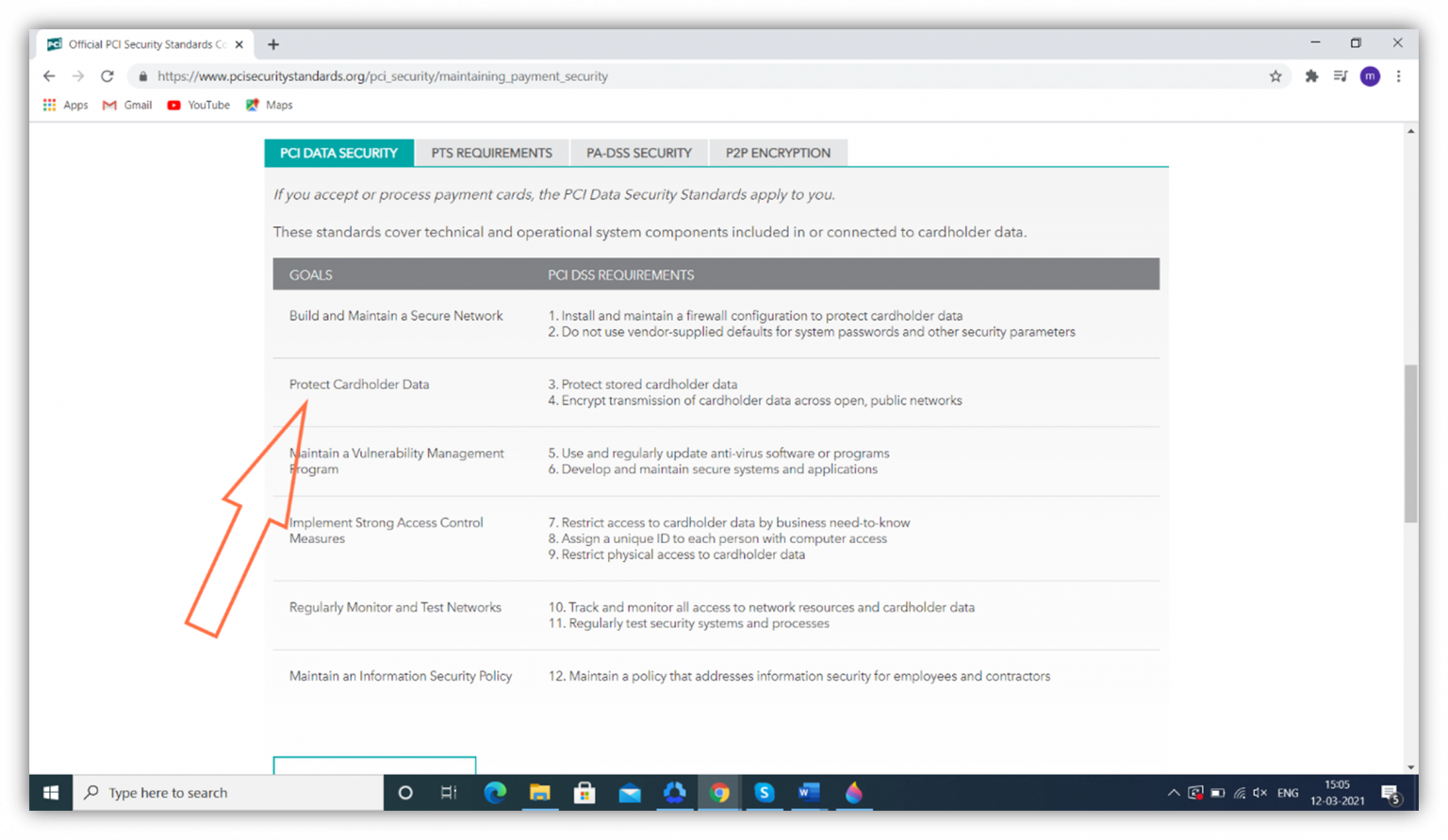Click the browser forward arrow

tap(78, 76)
